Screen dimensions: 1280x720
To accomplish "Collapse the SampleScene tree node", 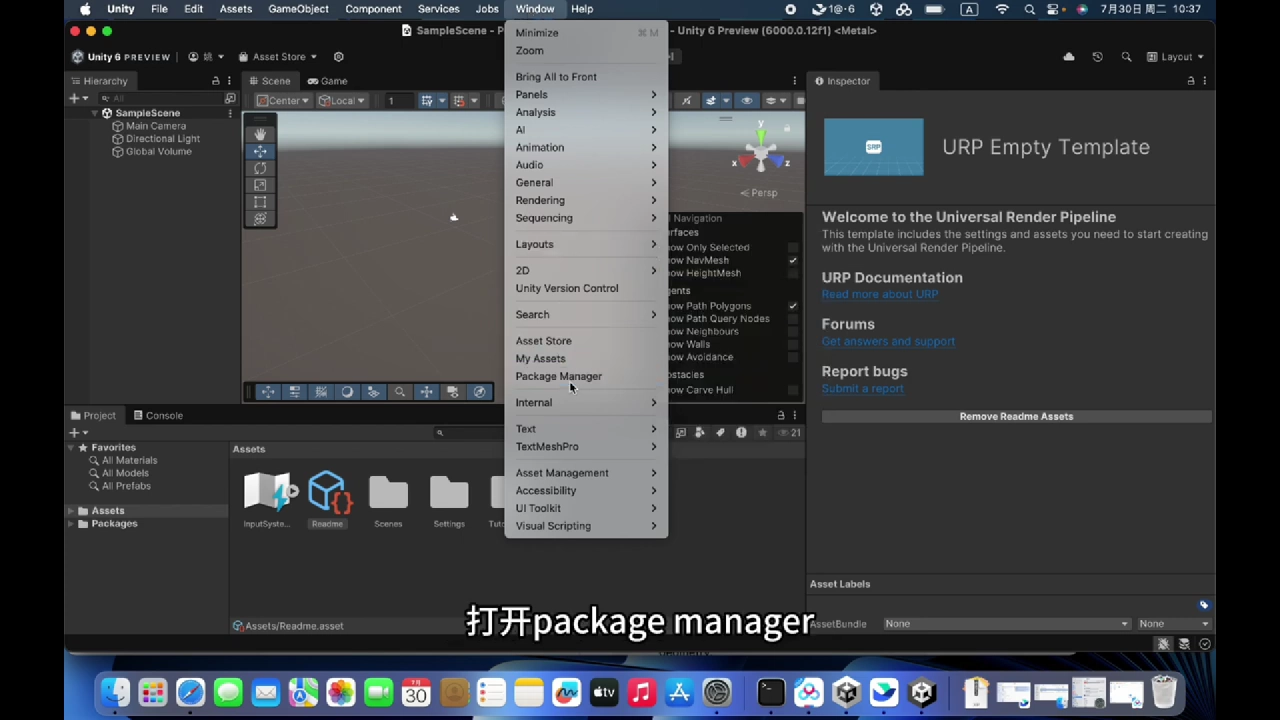I will (95, 113).
